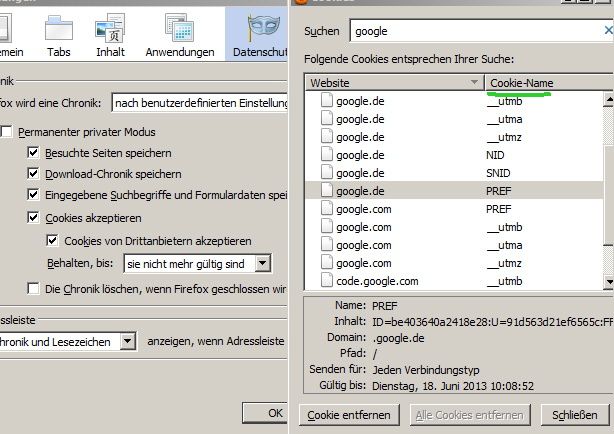This screenshot has width=614, height=434.
Task: Select the Datenschutz mask panel
Action: 258,36
